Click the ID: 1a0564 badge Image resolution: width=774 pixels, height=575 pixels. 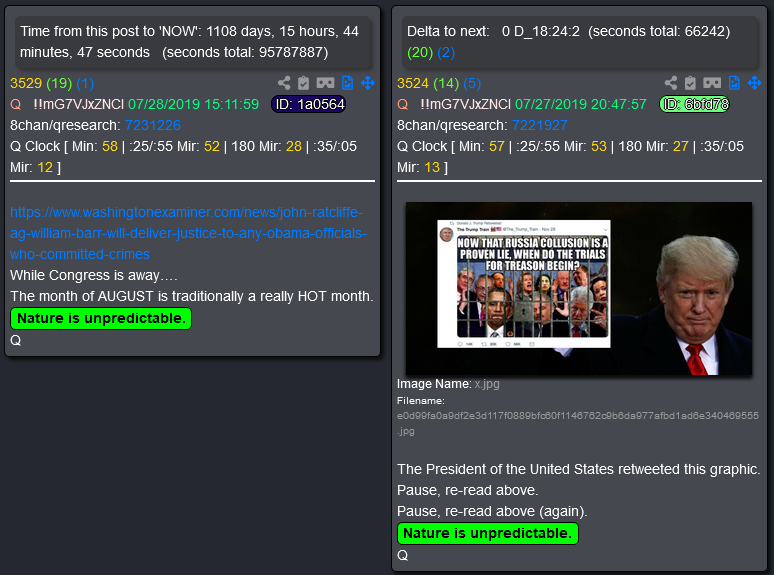click(309, 104)
